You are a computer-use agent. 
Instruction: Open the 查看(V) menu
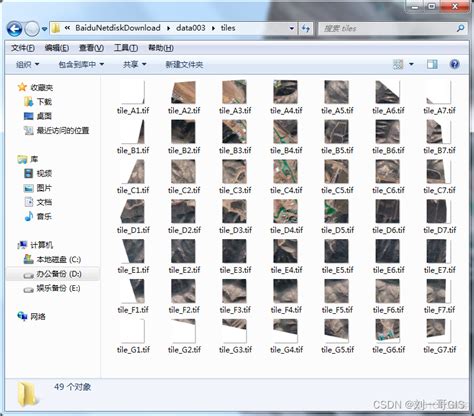[x=91, y=48]
